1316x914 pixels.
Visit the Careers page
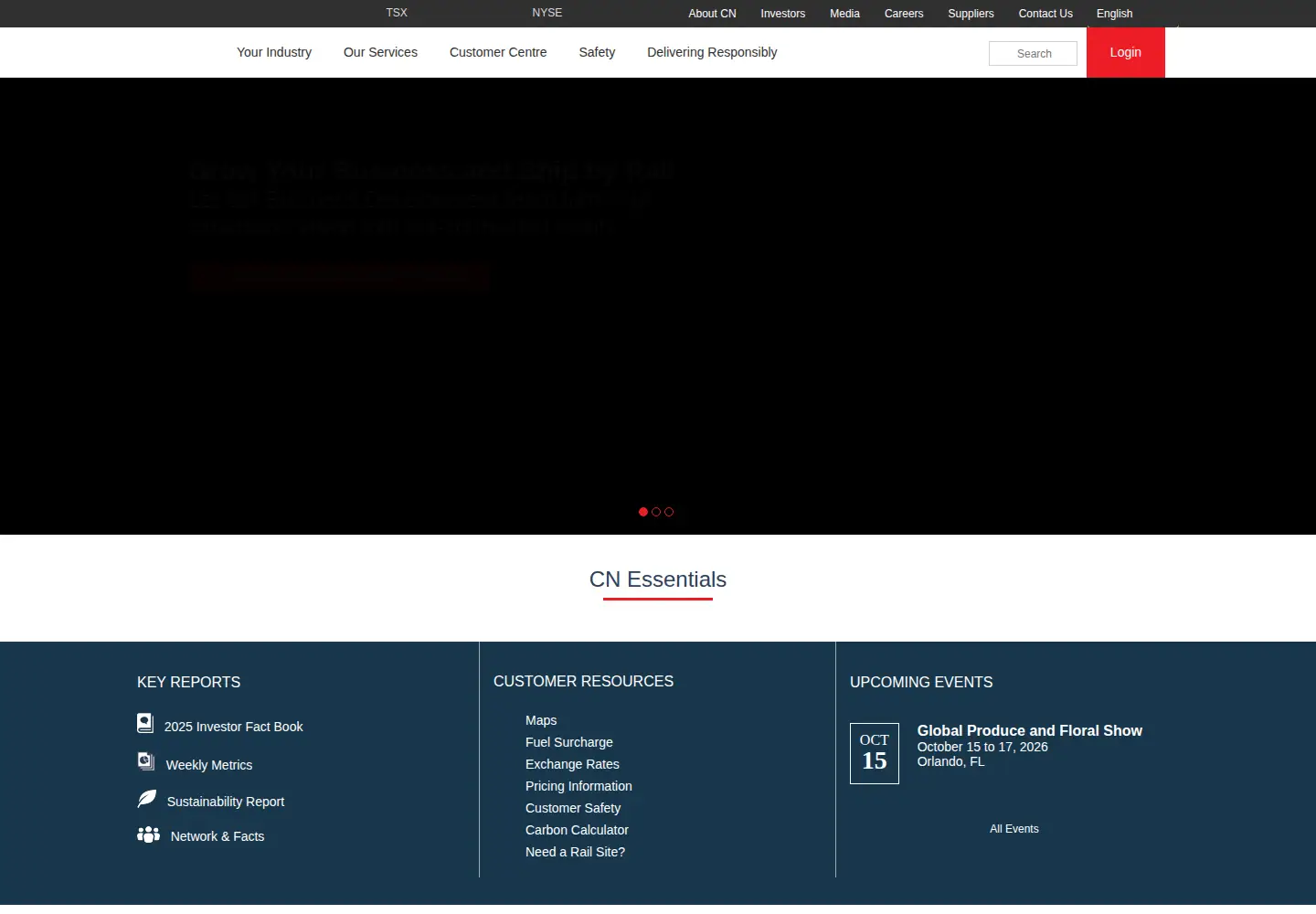click(x=904, y=14)
